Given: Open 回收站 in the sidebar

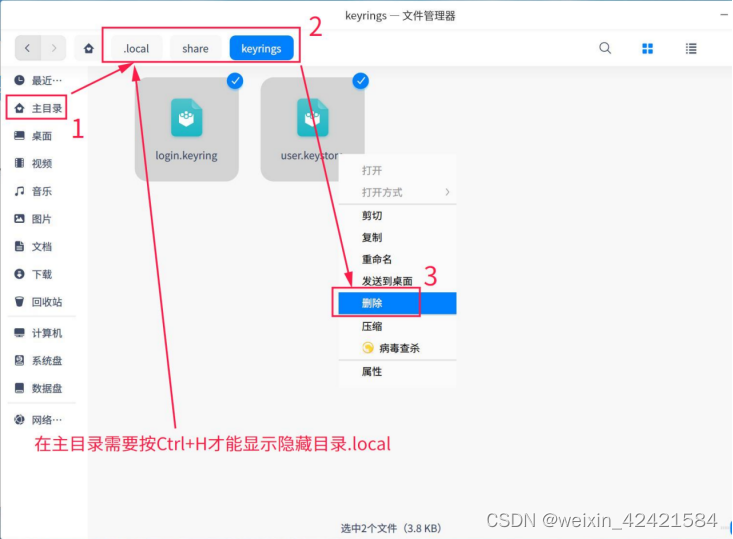Looking at the screenshot, I should [x=39, y=302].
